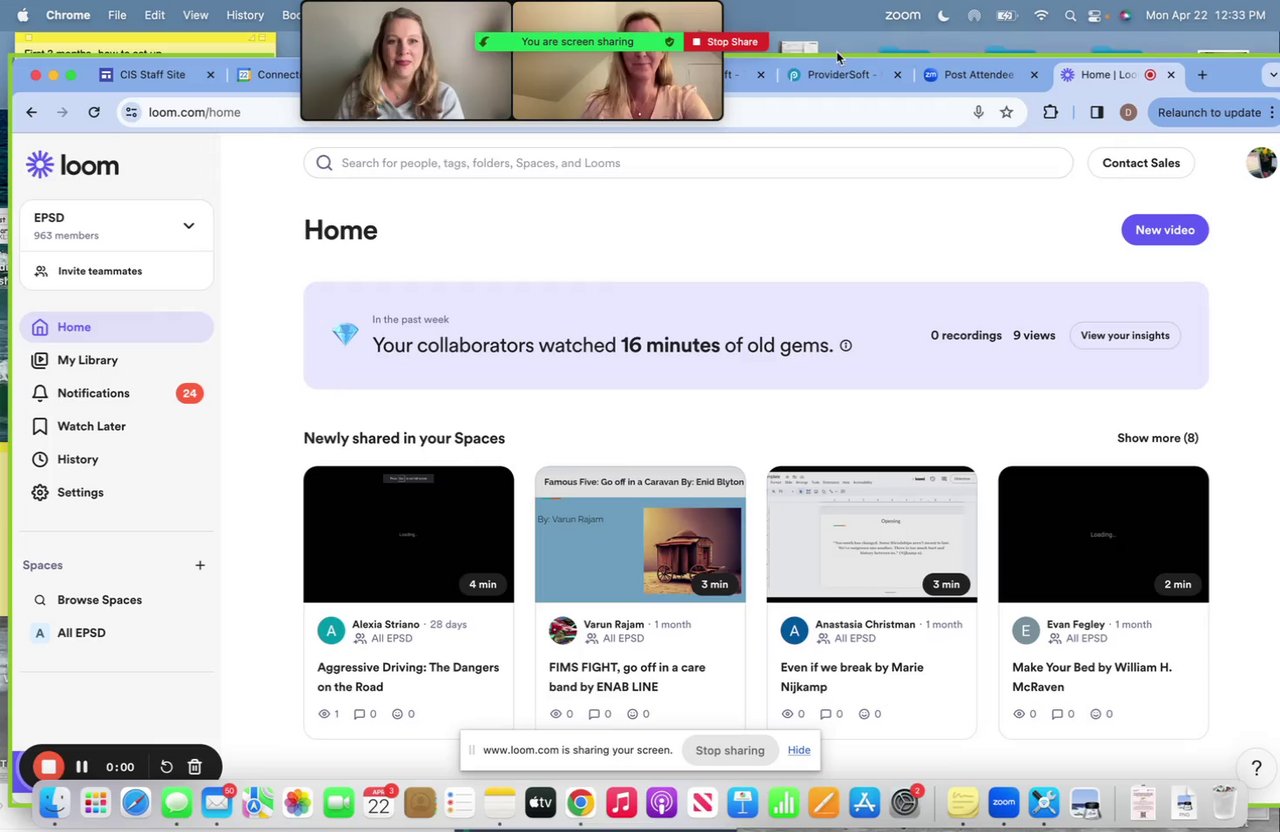Click the Browse Spaces search icon
Image resolution: width=1280 pixels, height=832 pixels.
40,600
